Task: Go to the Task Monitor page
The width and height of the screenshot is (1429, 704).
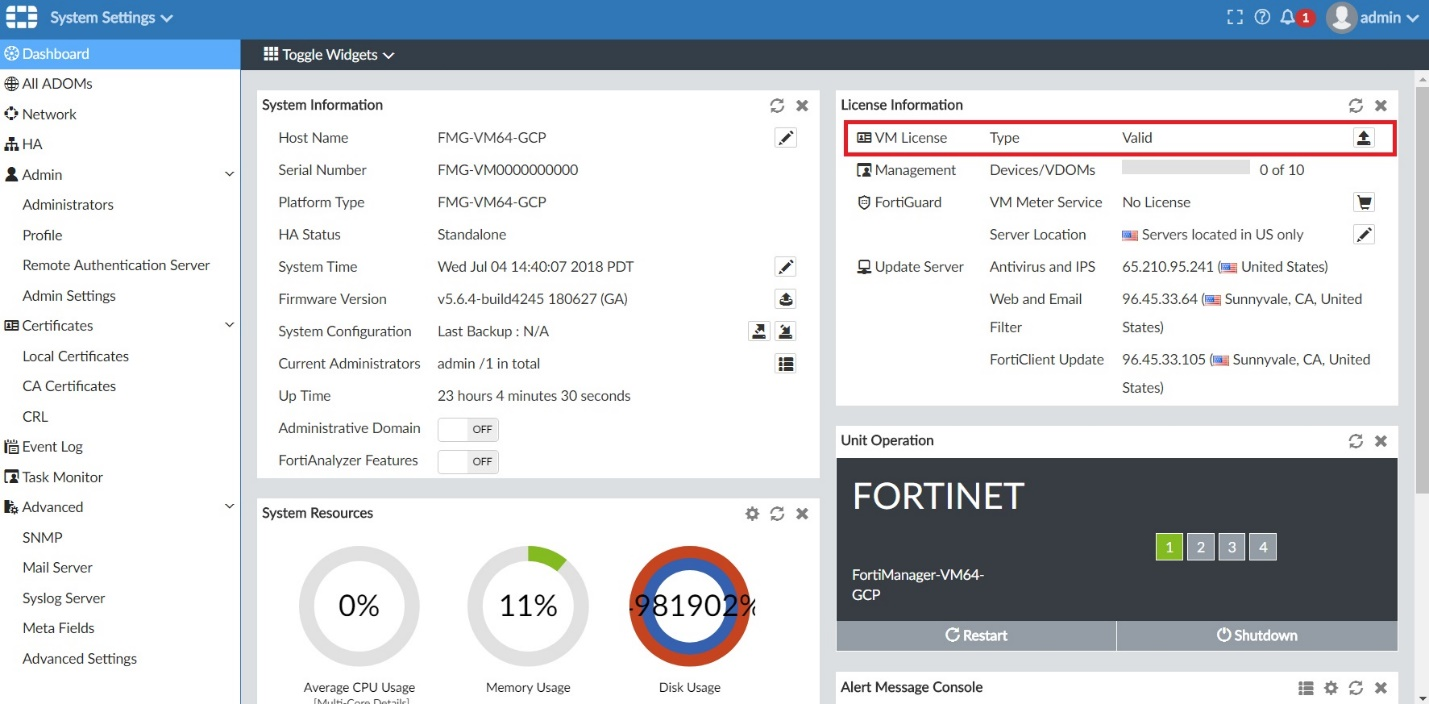Action: click(58, 477)
